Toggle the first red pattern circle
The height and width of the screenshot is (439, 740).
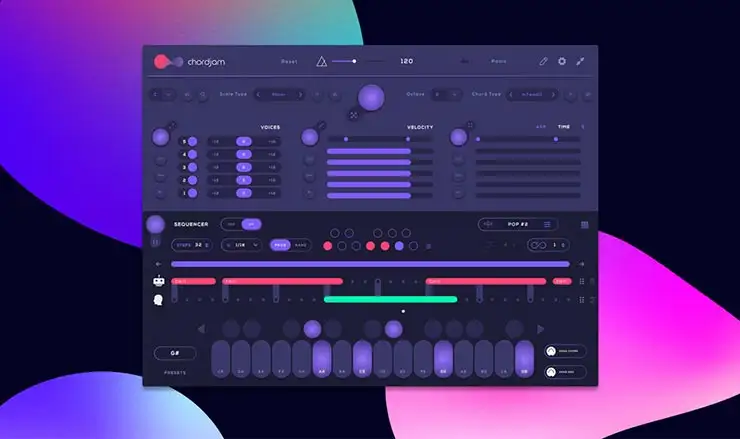328,246
